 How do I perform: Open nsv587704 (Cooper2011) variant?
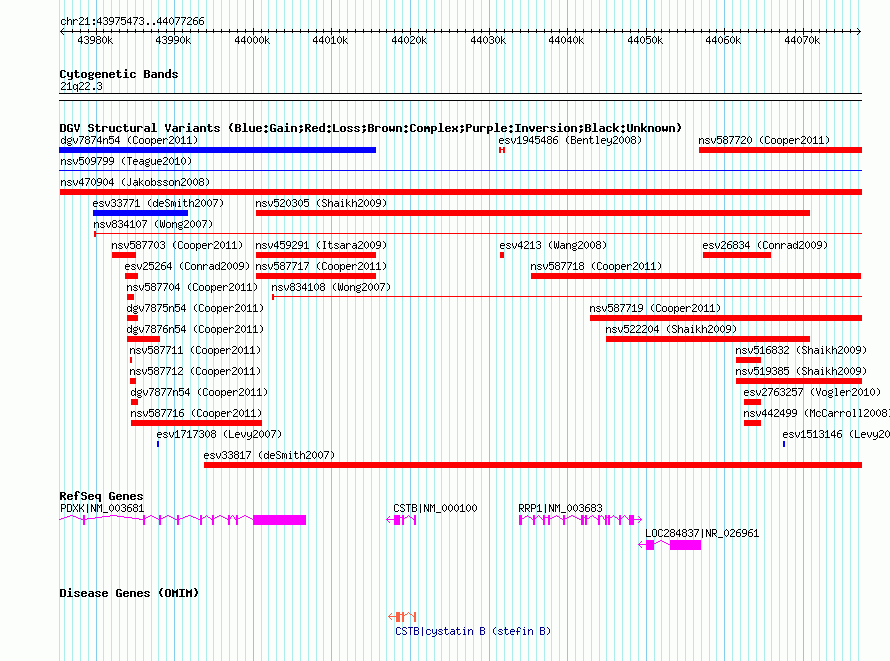192,287
